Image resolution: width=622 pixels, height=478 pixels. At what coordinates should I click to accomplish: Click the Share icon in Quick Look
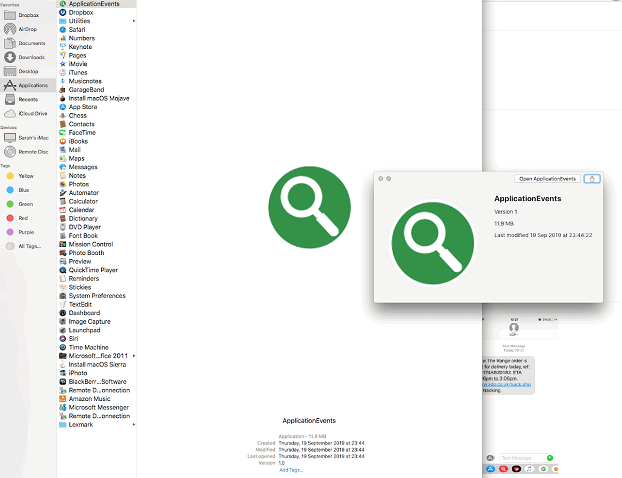[592, 178]
